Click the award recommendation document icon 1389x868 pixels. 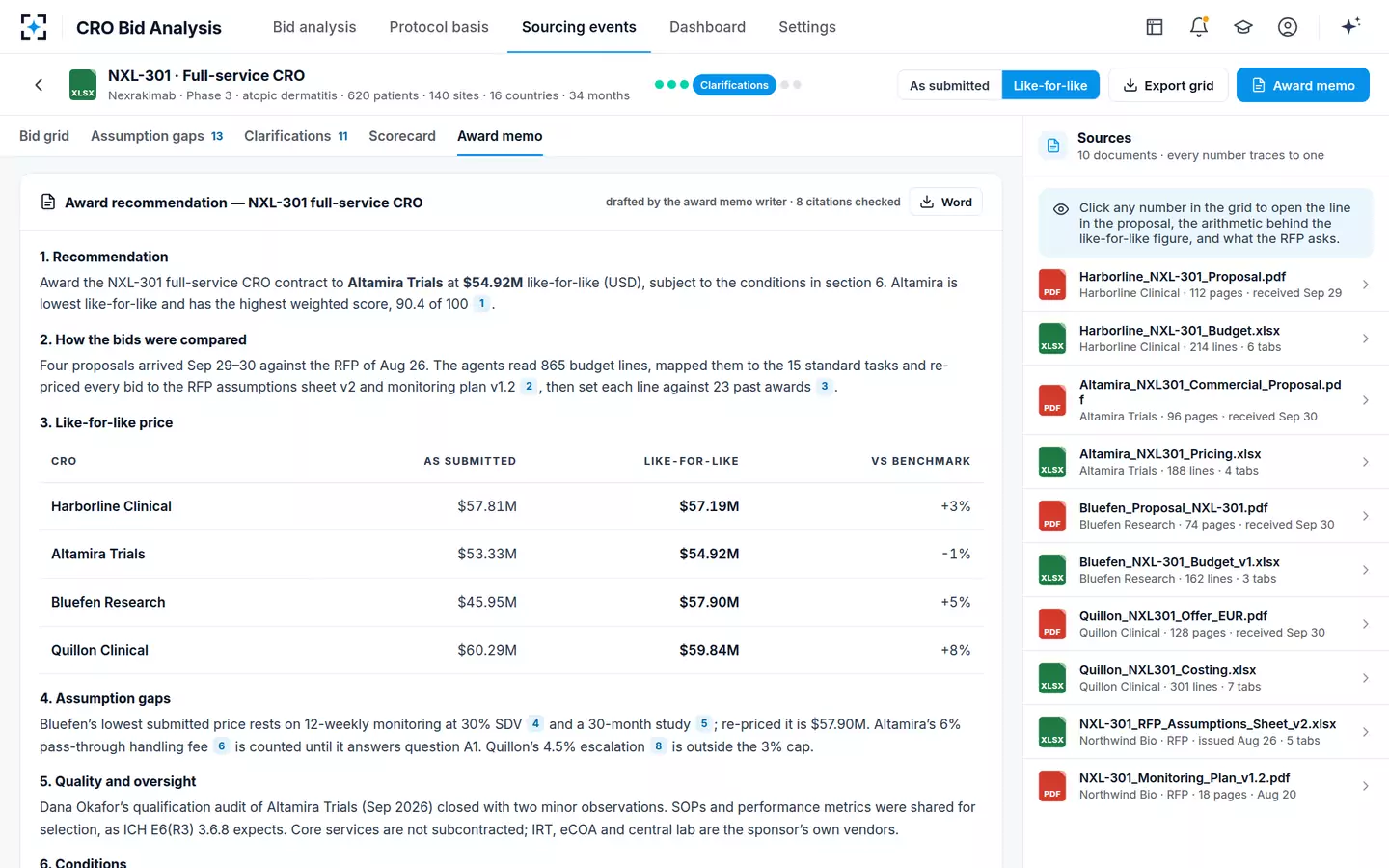pos(48,202)
